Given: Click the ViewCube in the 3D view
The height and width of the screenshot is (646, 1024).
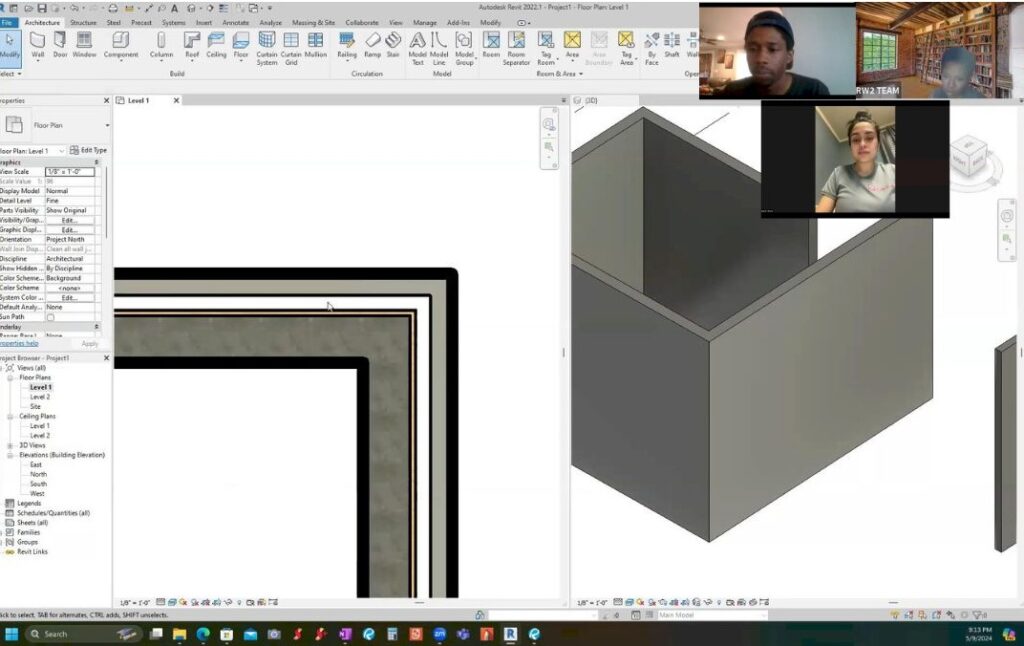Looking at the screenshot, I should (x=968, y=155).
